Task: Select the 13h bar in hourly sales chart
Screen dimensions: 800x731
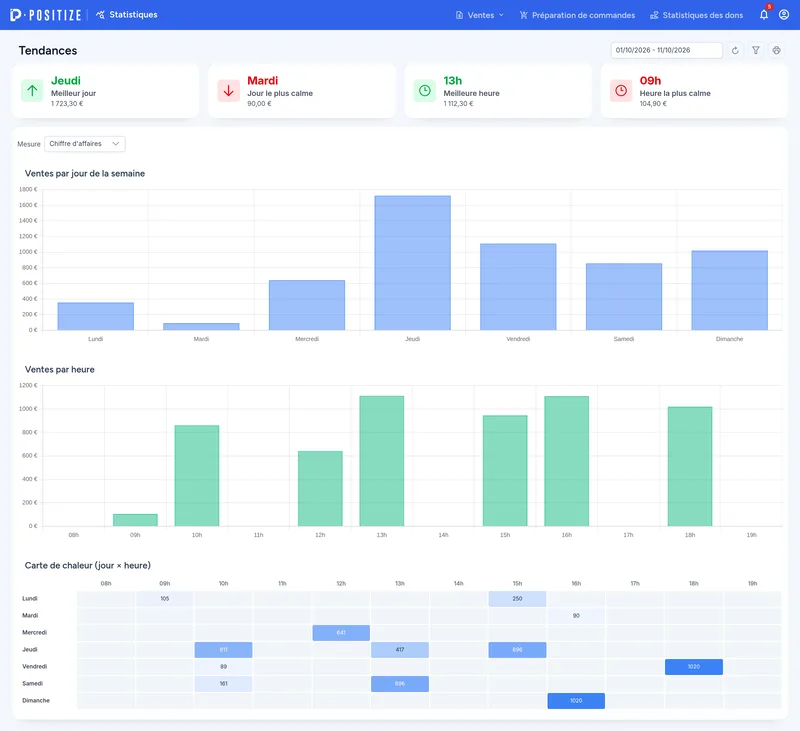Action: coord(382,461)
